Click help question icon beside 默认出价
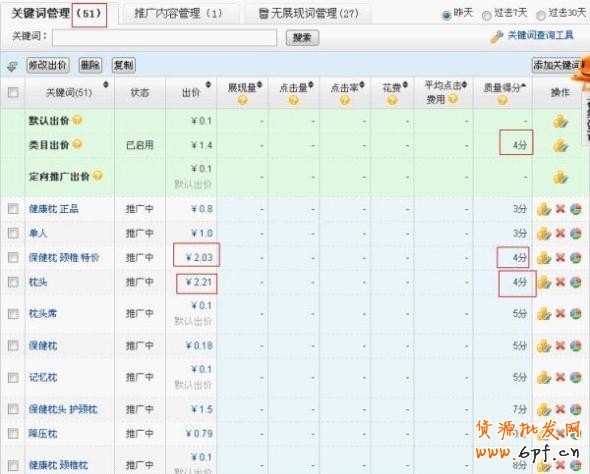Viewport: 590px width, 474px height. 77,120
